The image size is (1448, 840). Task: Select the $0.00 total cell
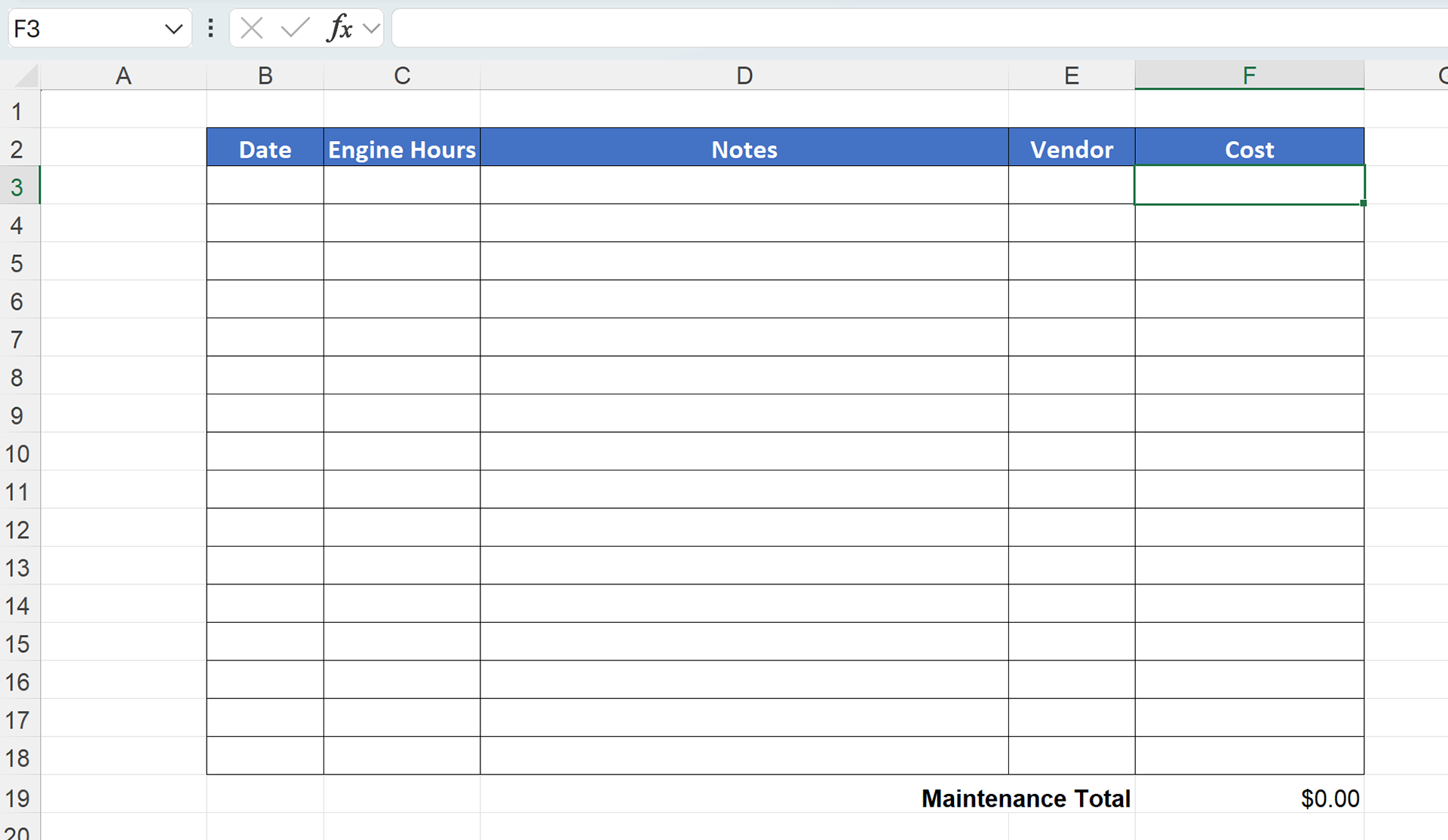pos(1249,798)
